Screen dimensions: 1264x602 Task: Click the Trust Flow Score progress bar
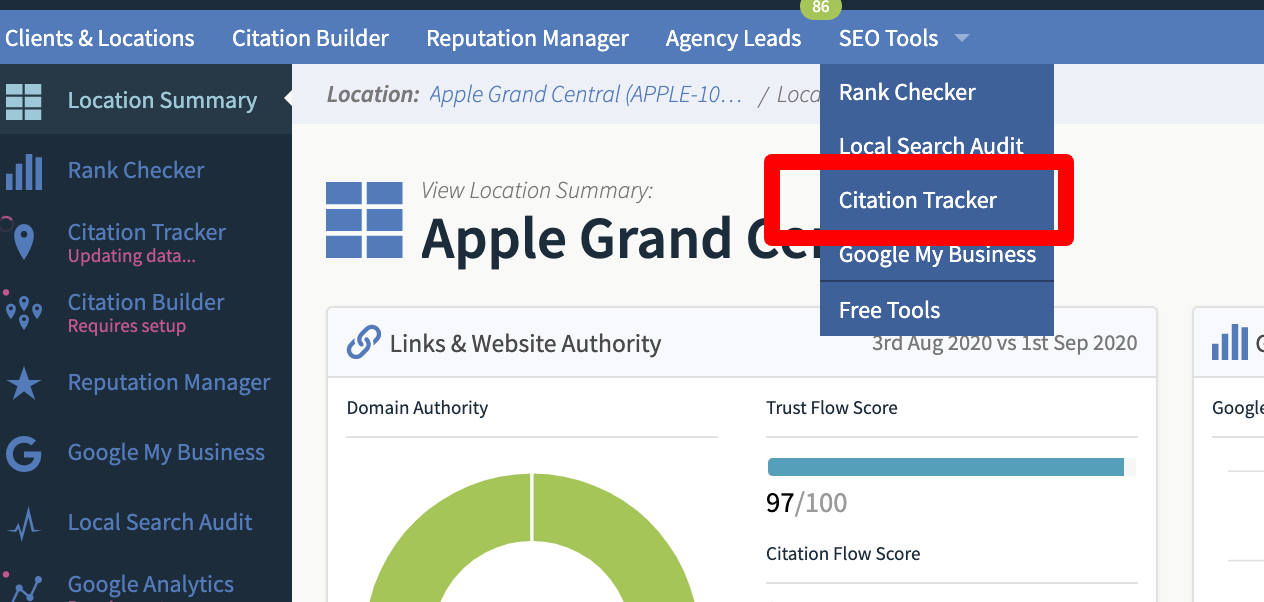pyautogui.click(x=951, y=467)
